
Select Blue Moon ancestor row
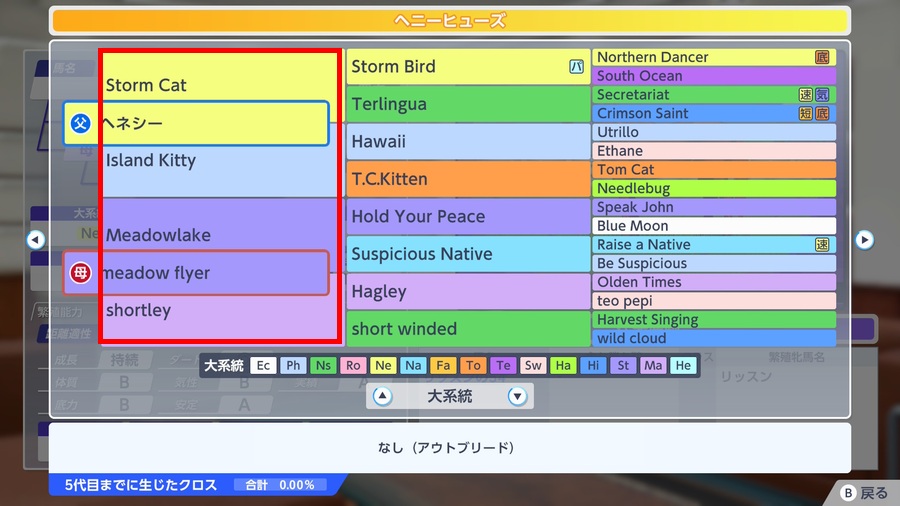(714, 225)
